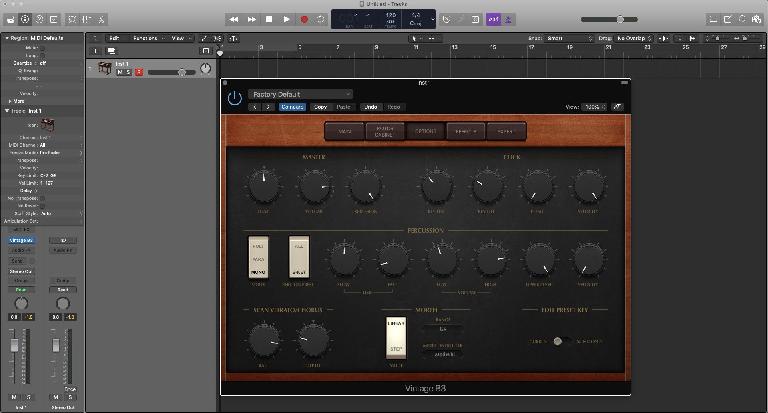Open Quick Help from control bar

(x=40, y=20)
